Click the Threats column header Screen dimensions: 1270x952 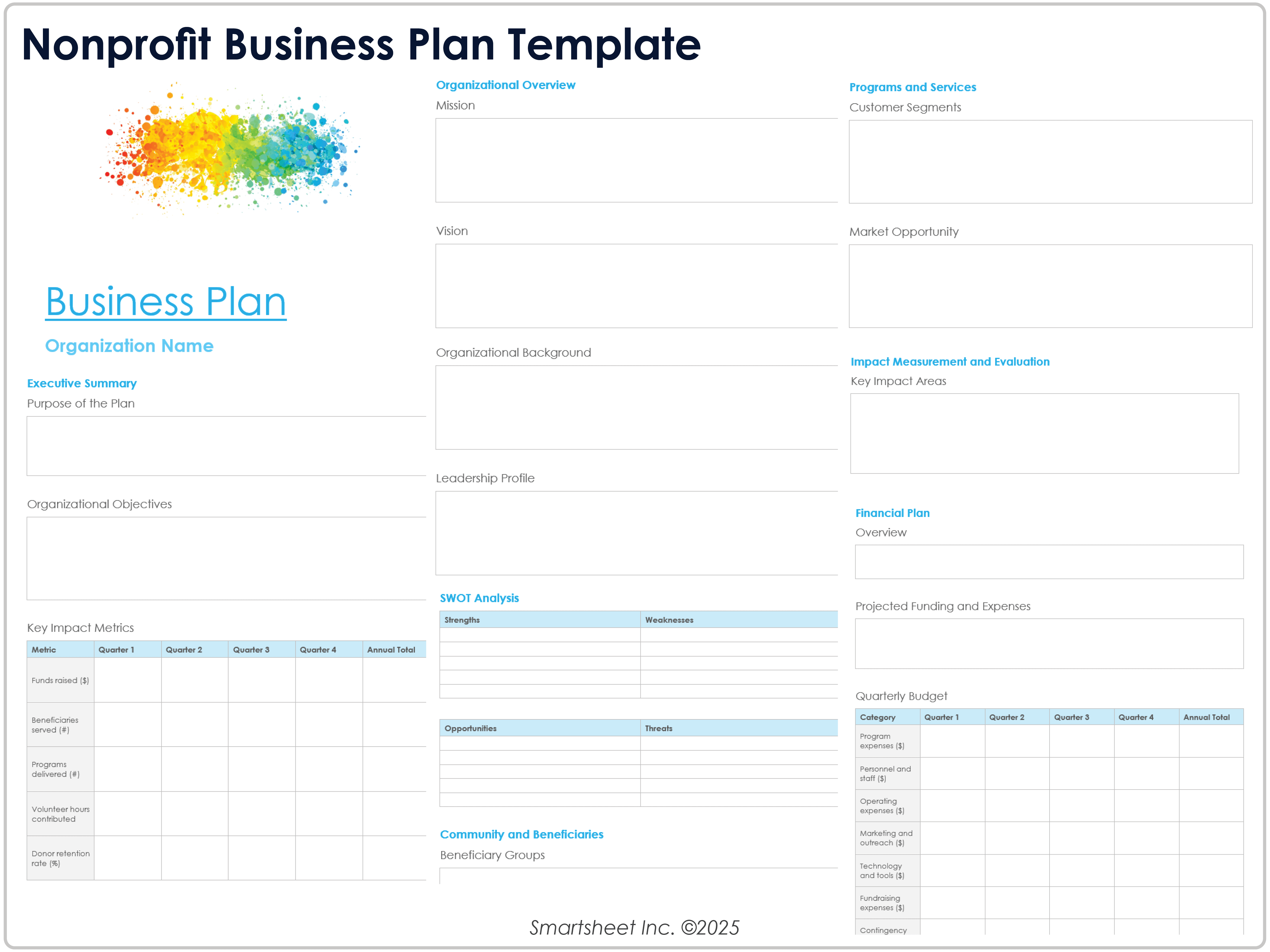click(738, 728)
